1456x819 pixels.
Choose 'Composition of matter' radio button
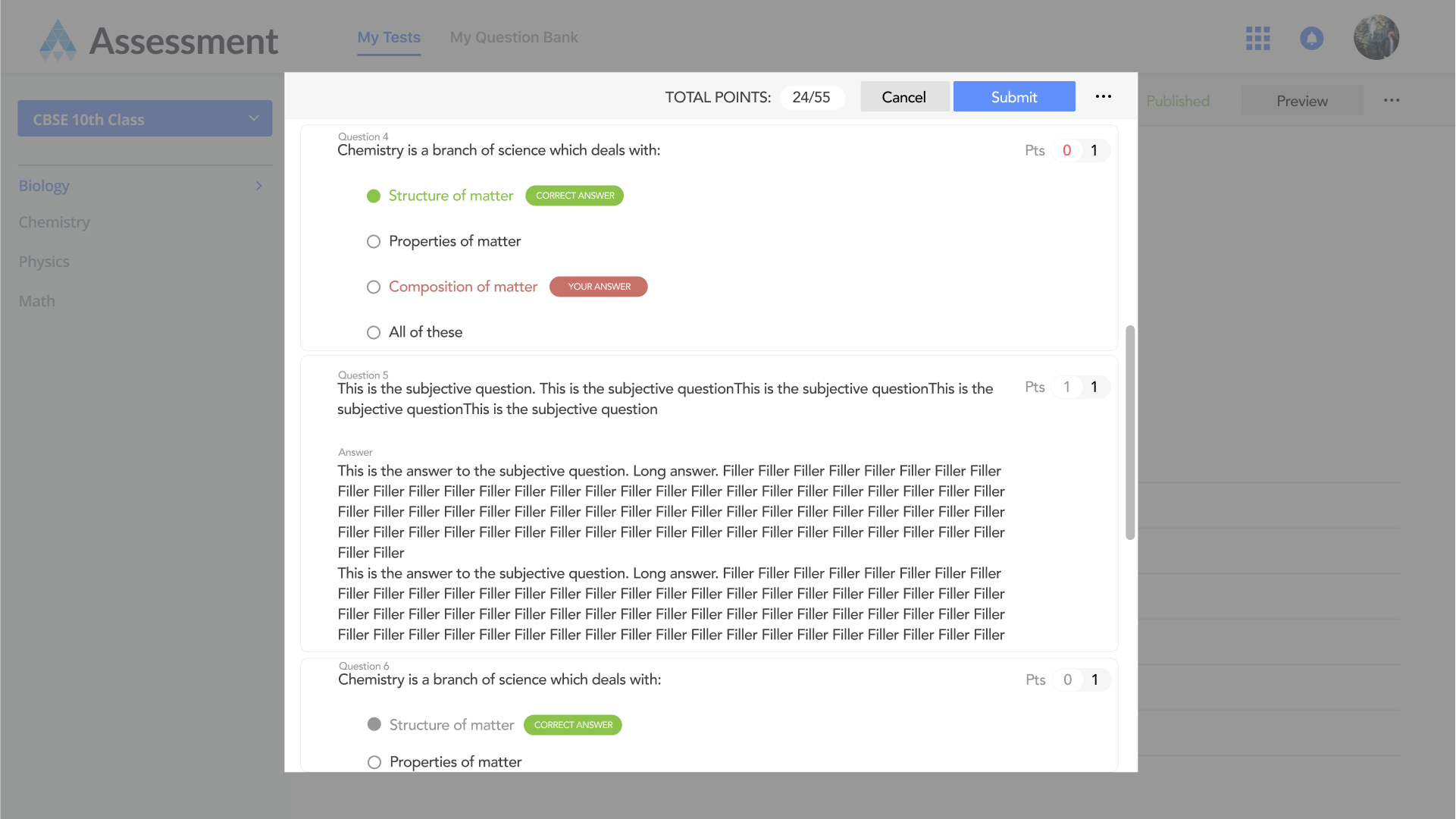tap(374, 287)
